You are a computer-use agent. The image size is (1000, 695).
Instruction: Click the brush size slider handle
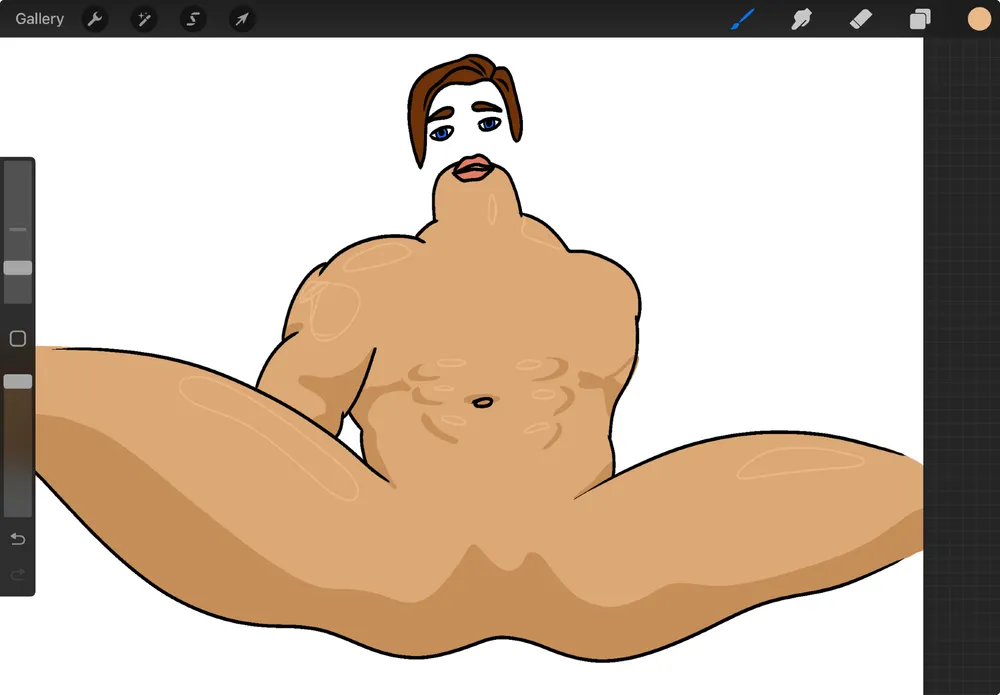18,268
